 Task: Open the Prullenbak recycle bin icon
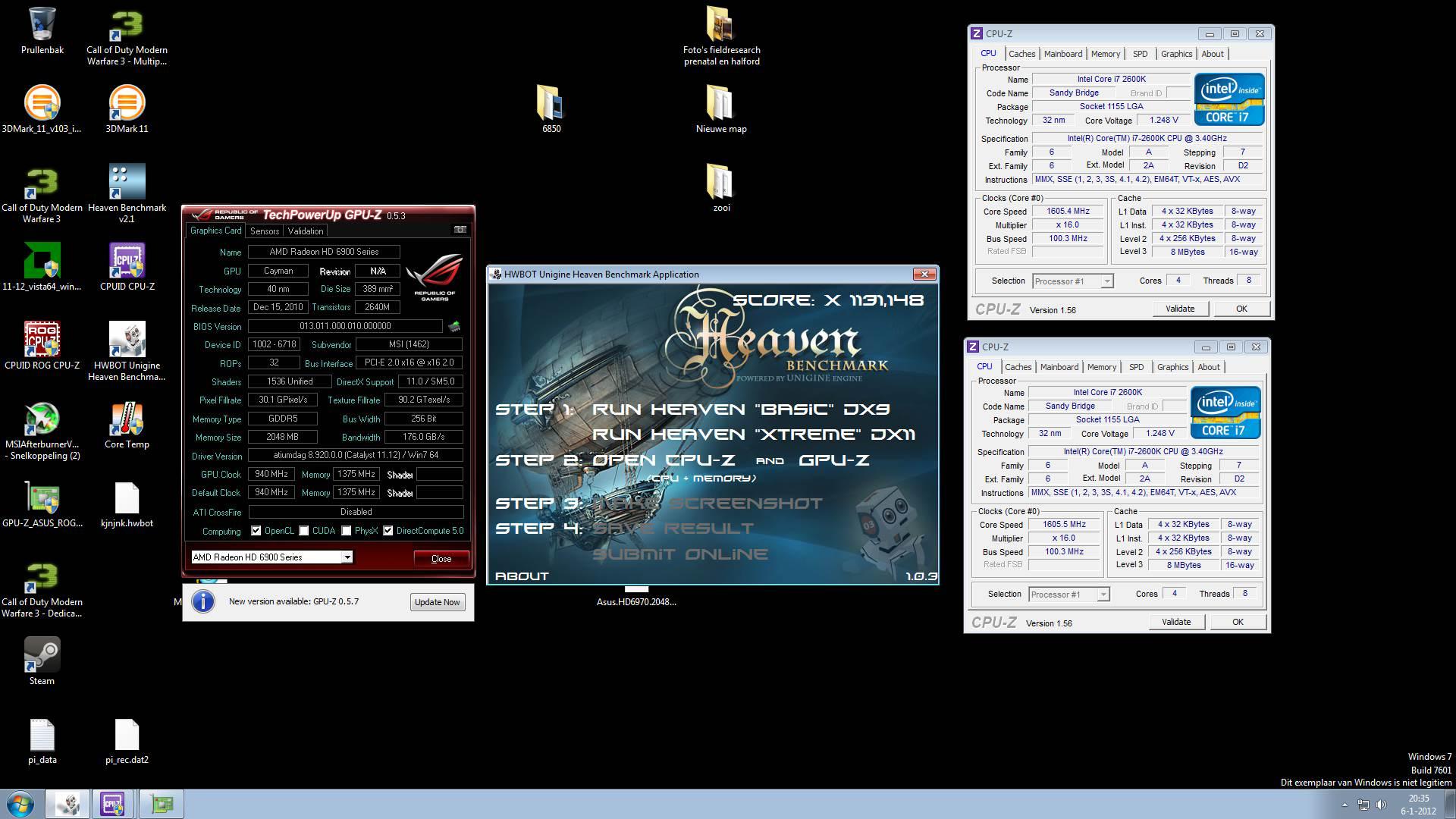pyautogui.click(x=42, y=30)
